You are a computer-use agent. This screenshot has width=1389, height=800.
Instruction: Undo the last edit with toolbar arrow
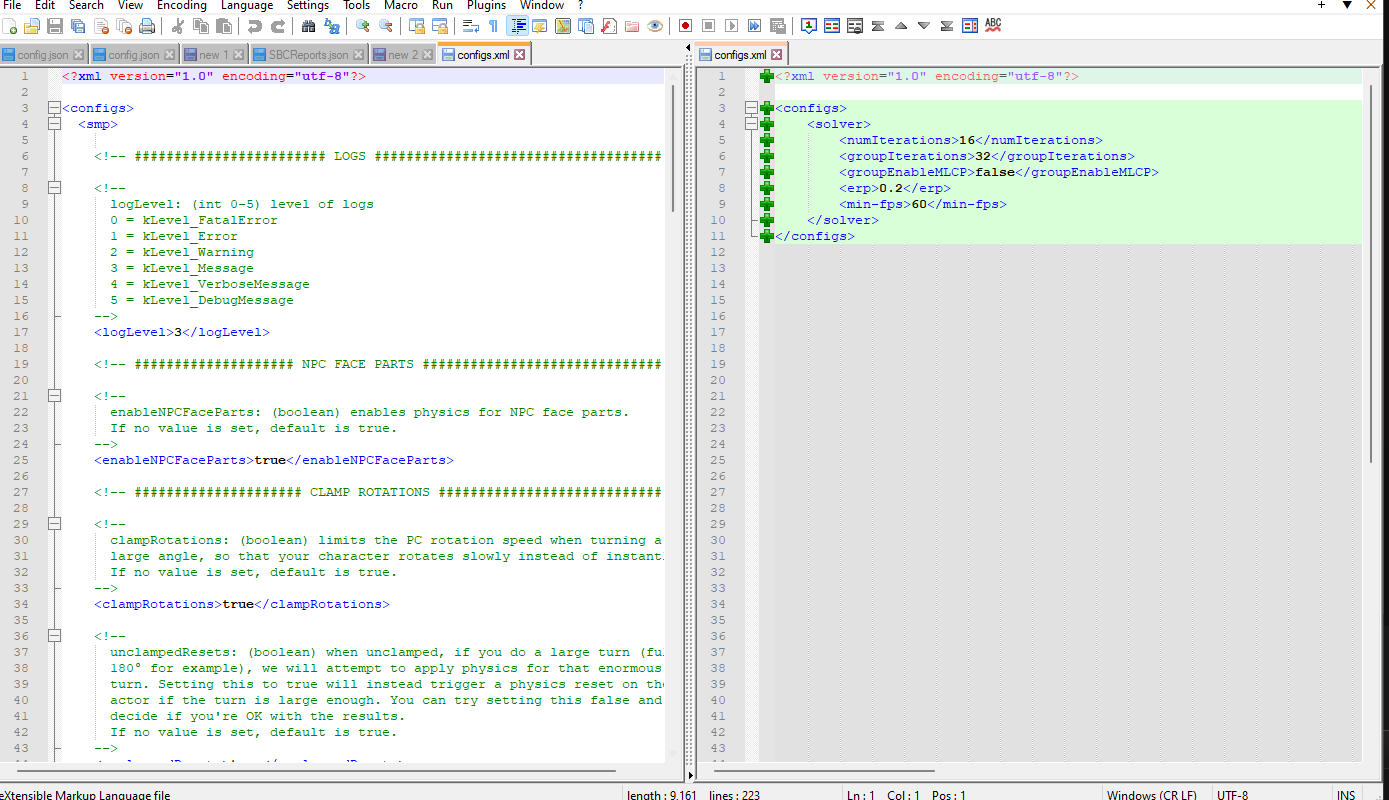tap(253, 26)
